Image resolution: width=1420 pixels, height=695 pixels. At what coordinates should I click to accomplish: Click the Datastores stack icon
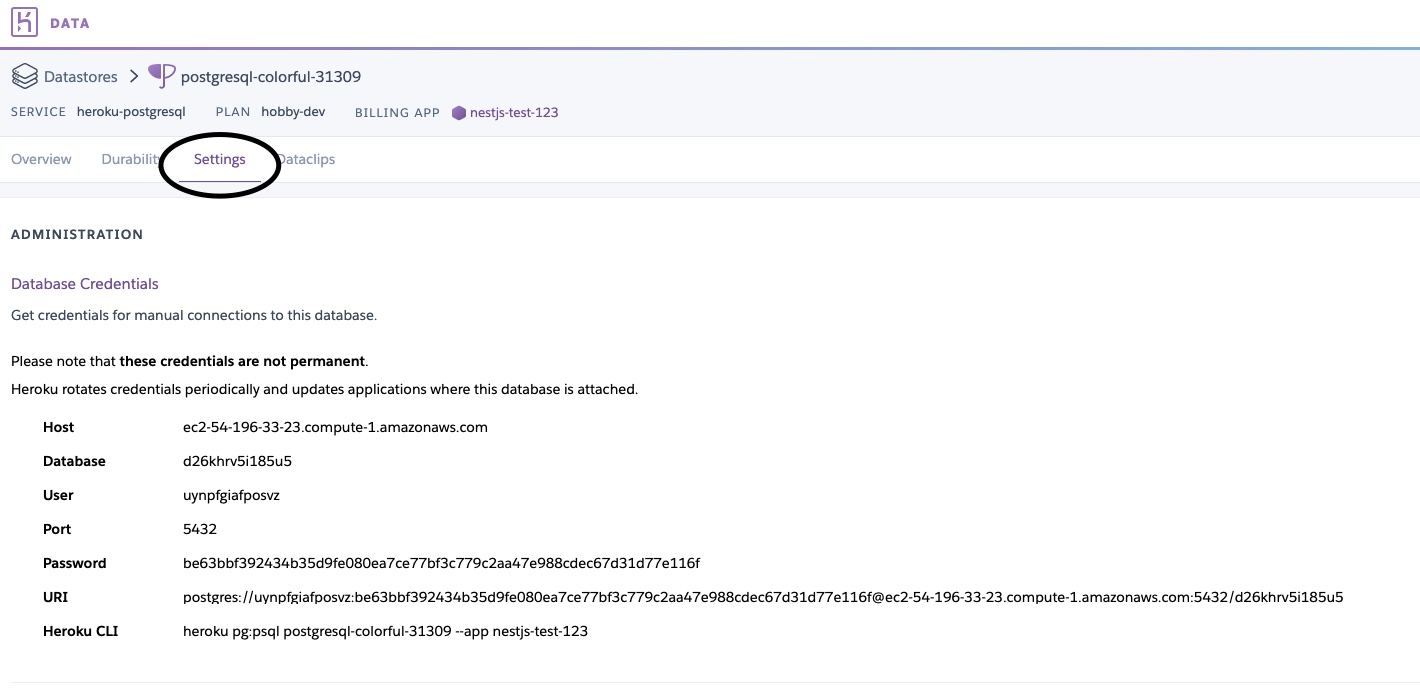click(x=24, y=76)
